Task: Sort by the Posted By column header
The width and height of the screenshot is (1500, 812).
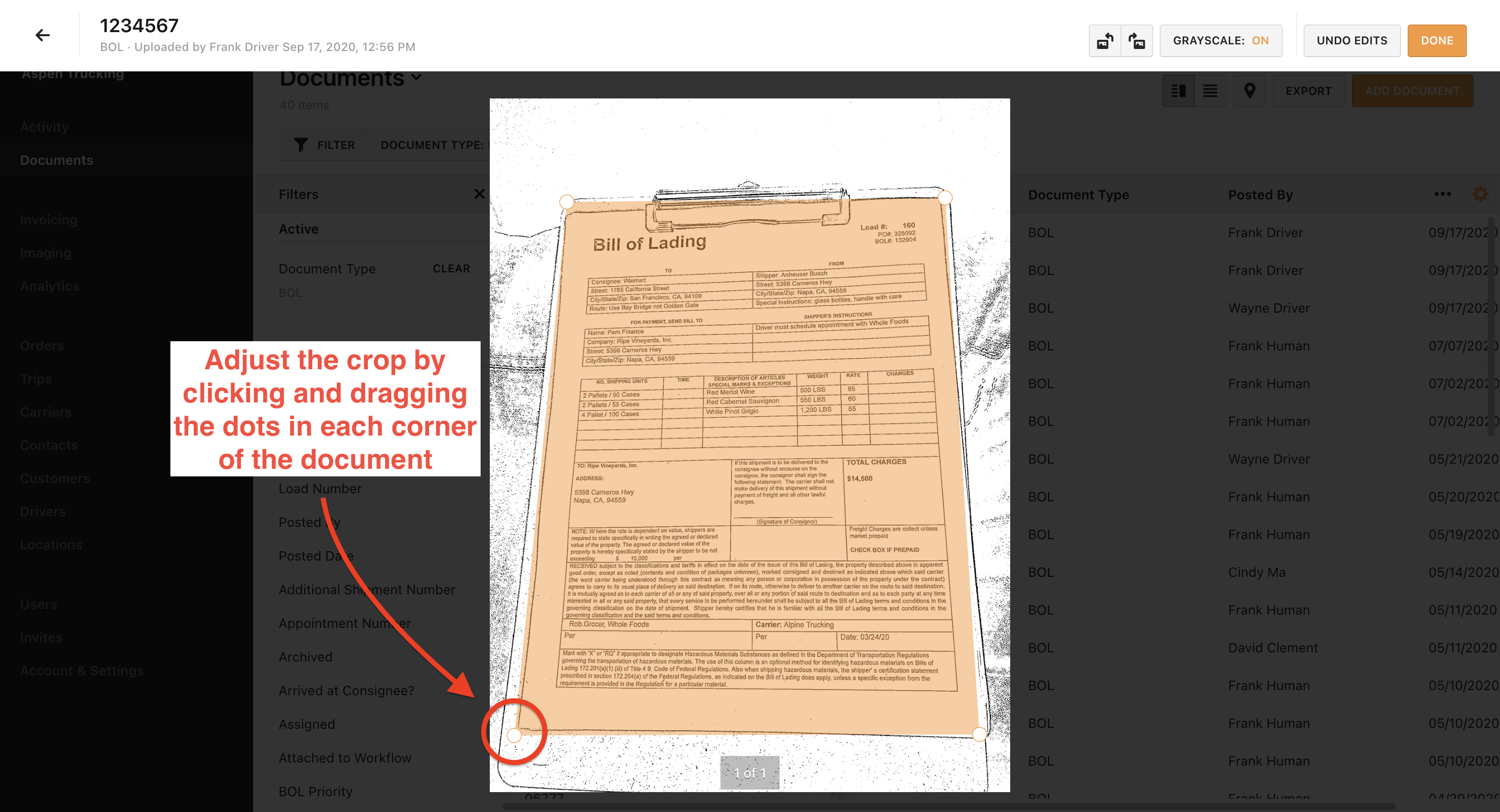Action: point(1260,195)
